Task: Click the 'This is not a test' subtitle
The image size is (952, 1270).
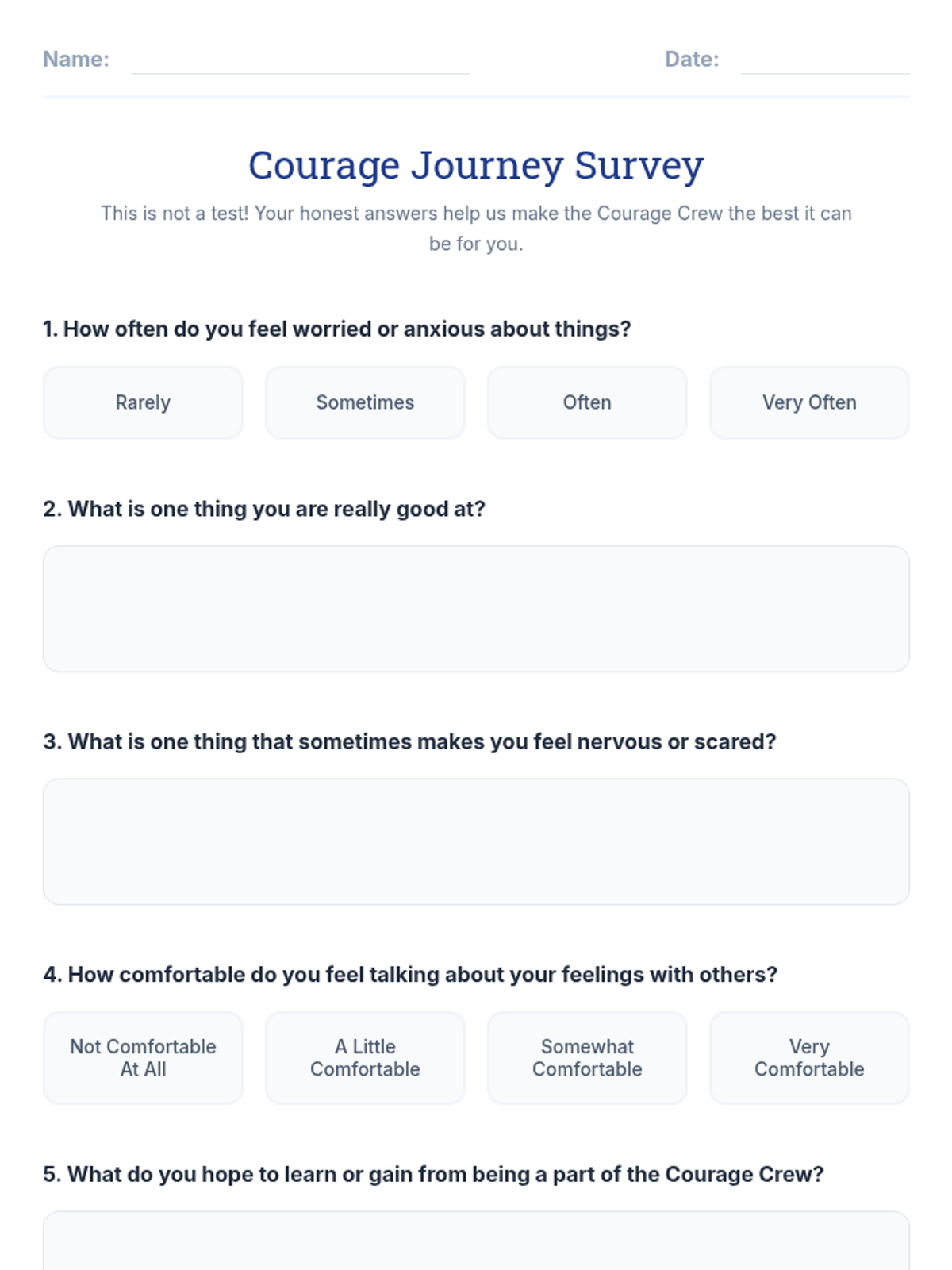Action: pos(476,229)
